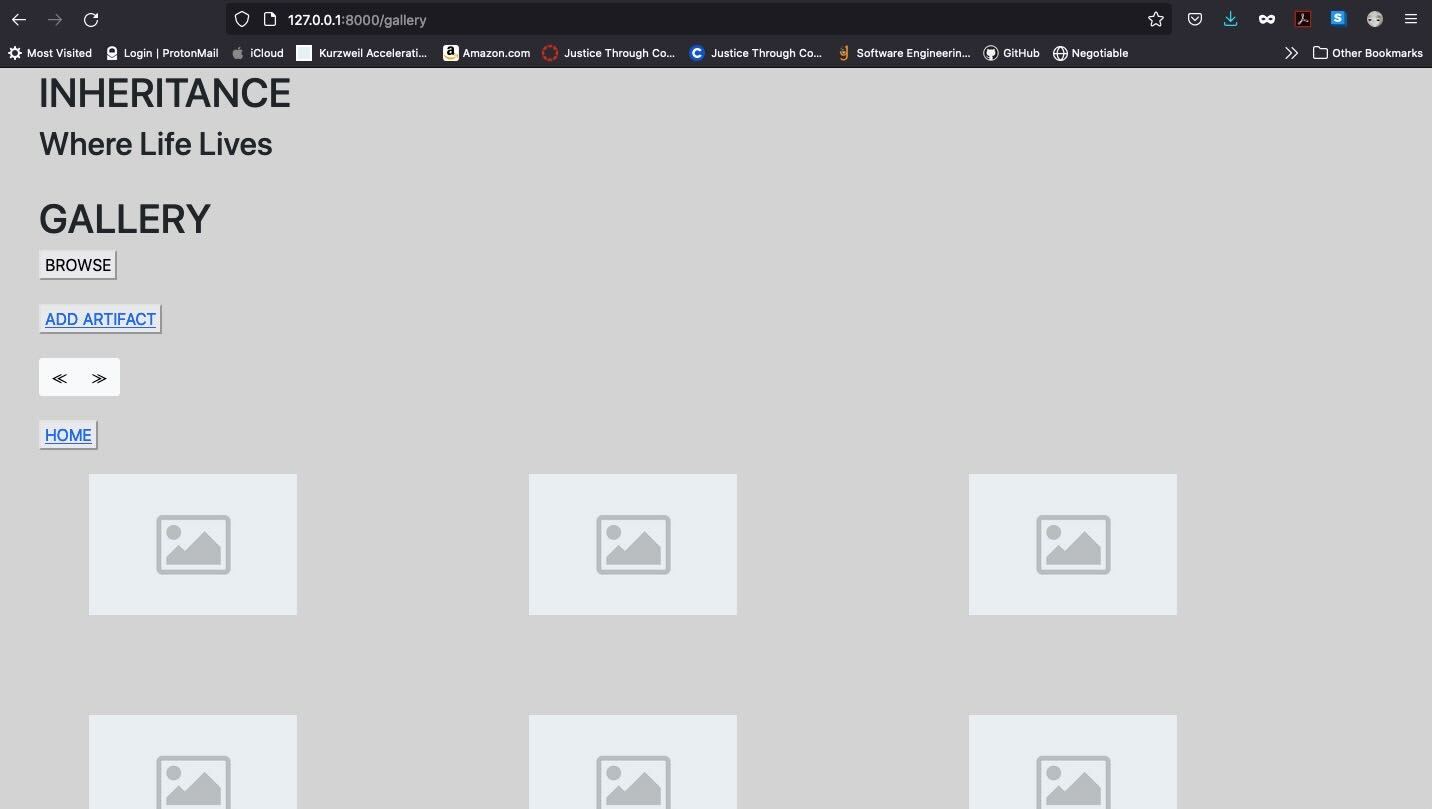Open the Most Visited bookmarks folder
The height and width of the screenshot is (809, 1432).
(50, 53)
